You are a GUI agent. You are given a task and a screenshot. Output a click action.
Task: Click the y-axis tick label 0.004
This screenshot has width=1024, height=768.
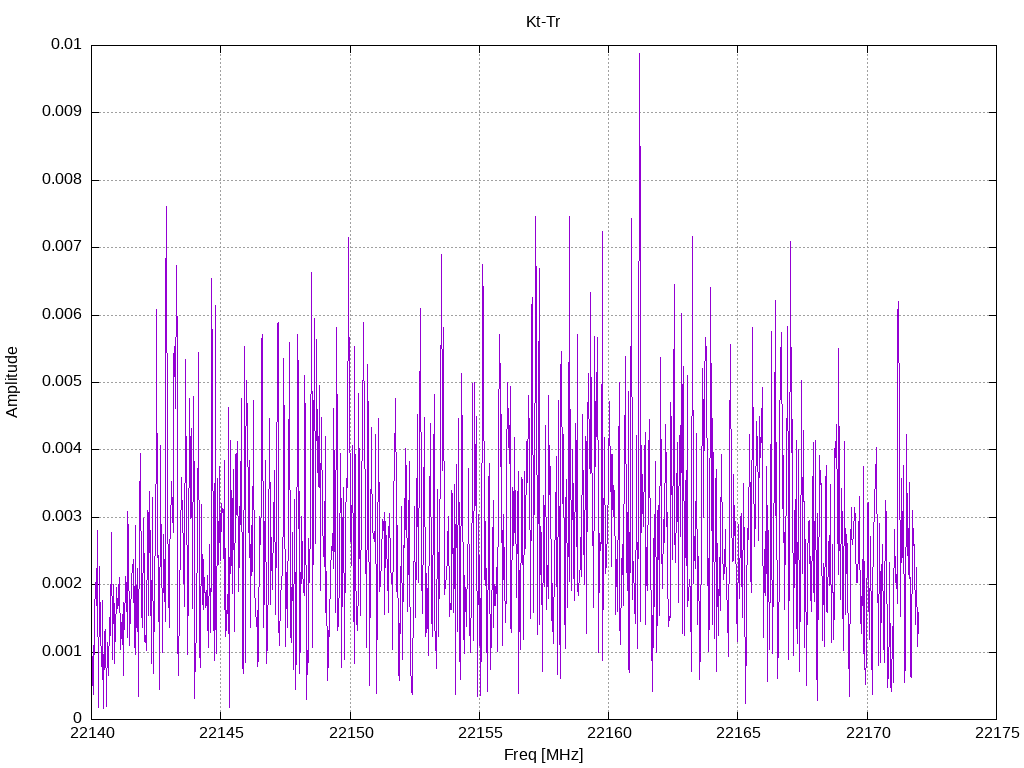click(x=61, y=449)
